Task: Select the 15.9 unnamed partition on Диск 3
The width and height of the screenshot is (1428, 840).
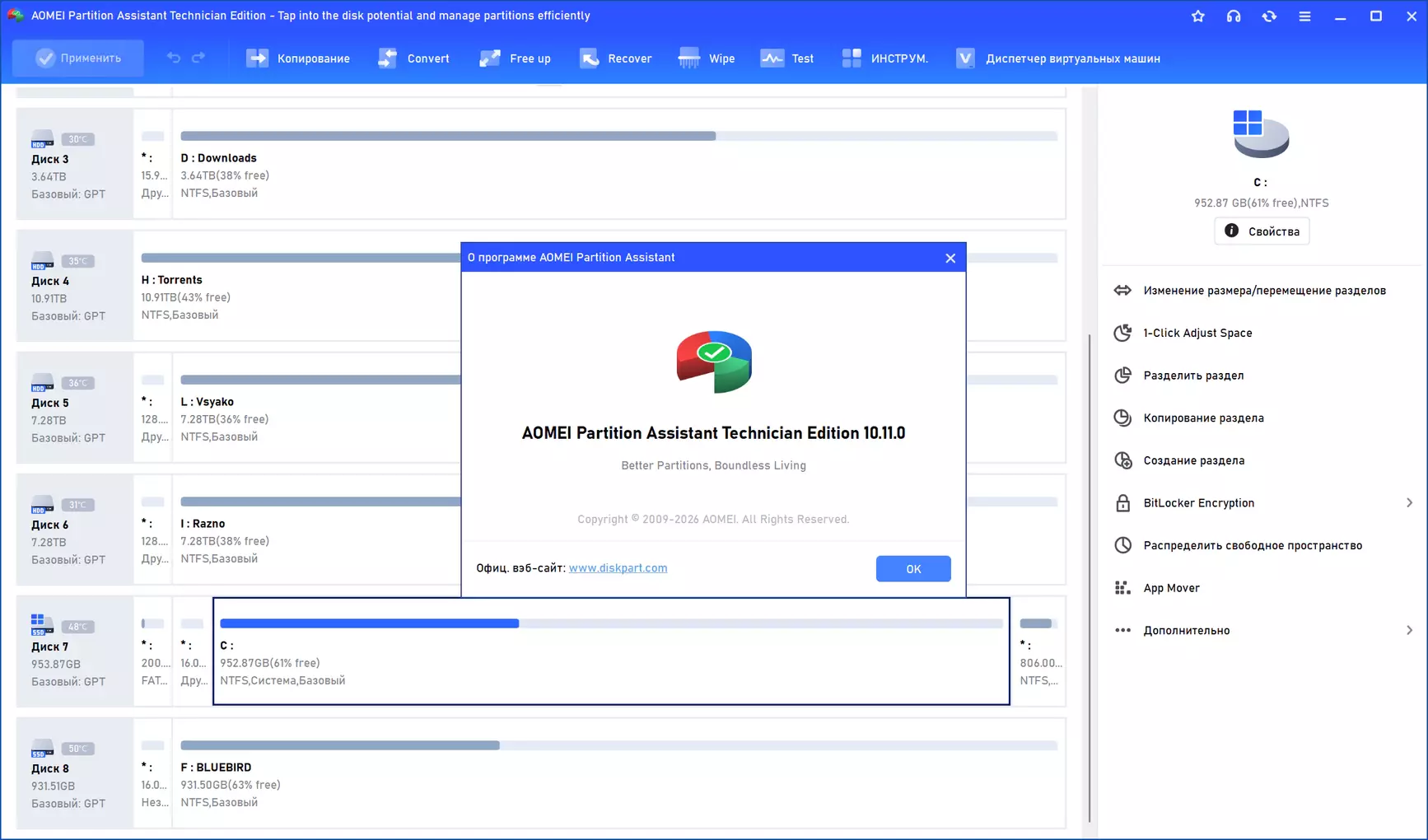Action: [153, 164]
